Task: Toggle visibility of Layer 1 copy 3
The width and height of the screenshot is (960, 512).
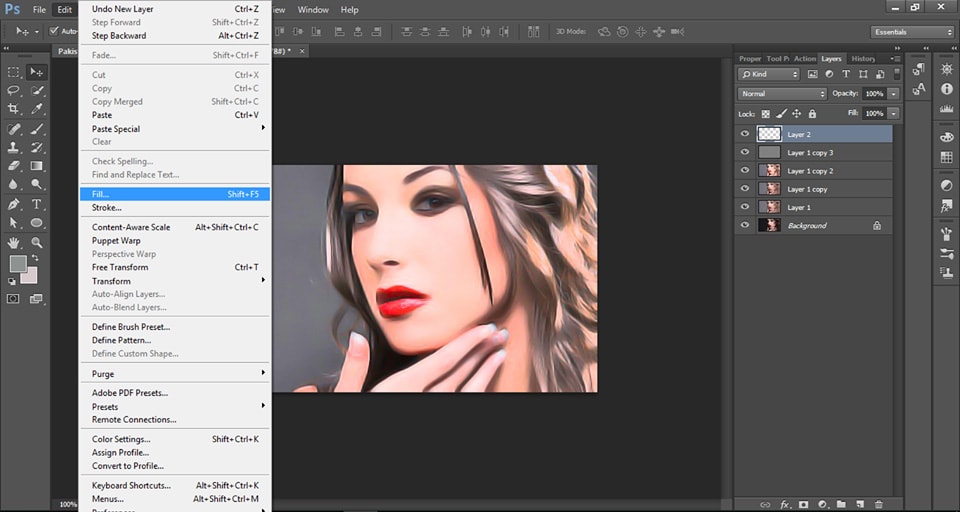Action: coord(744,153)
